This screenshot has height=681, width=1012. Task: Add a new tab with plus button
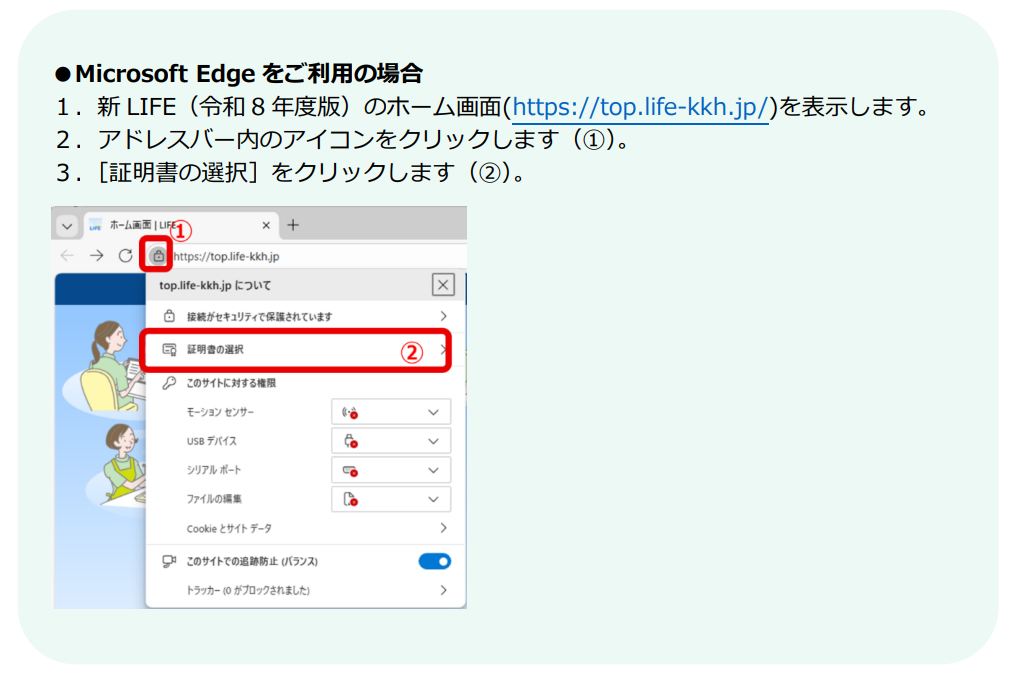coord(293,225)
